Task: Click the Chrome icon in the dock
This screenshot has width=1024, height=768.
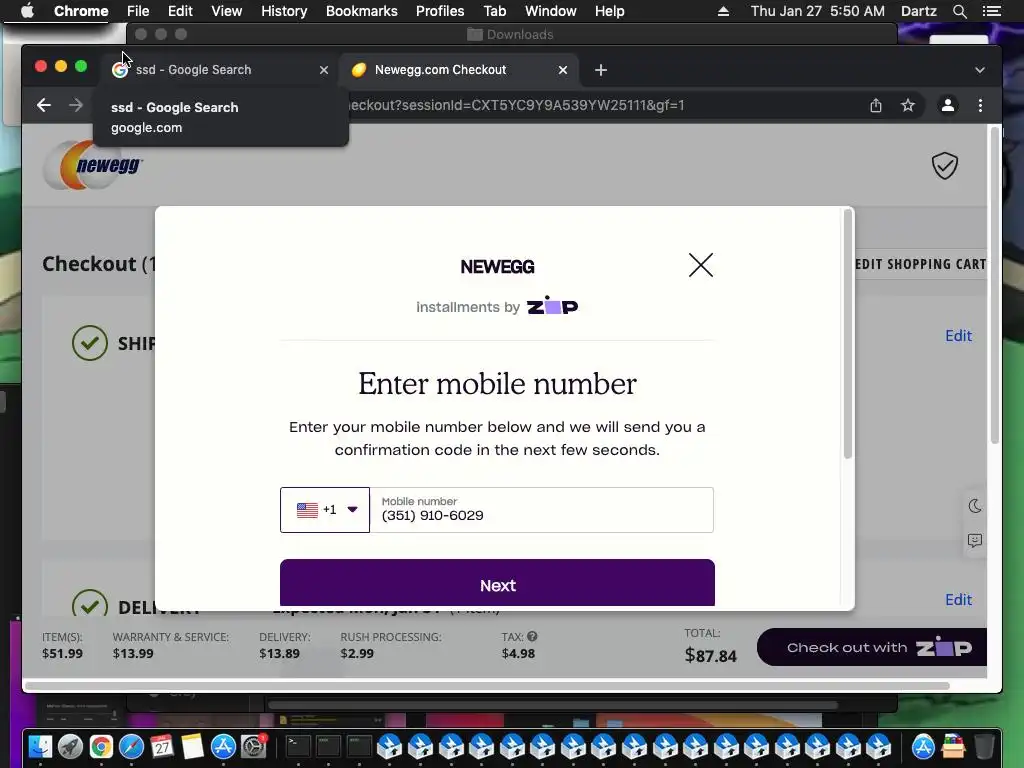Action: coord(101,746)
